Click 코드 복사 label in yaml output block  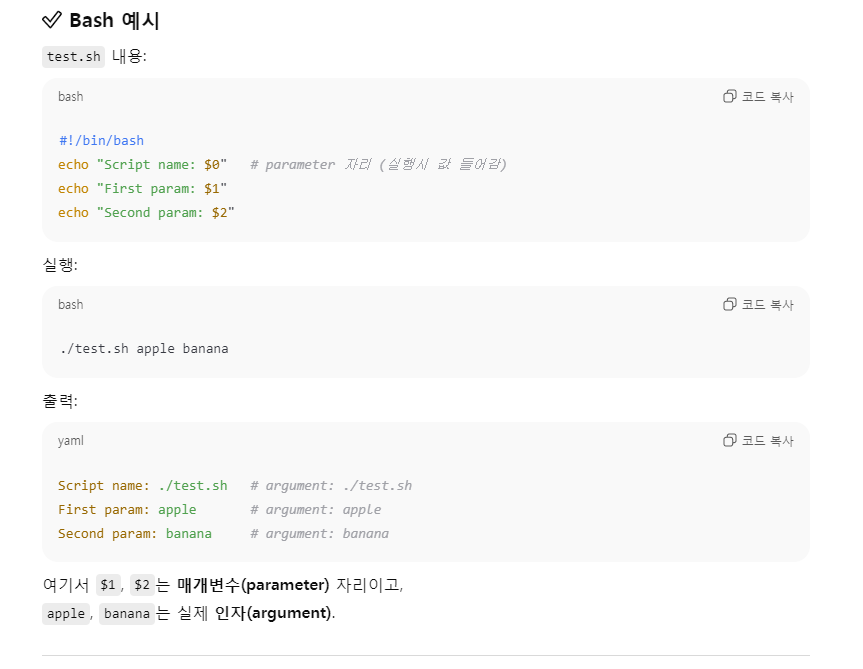[x=767, y=441]
